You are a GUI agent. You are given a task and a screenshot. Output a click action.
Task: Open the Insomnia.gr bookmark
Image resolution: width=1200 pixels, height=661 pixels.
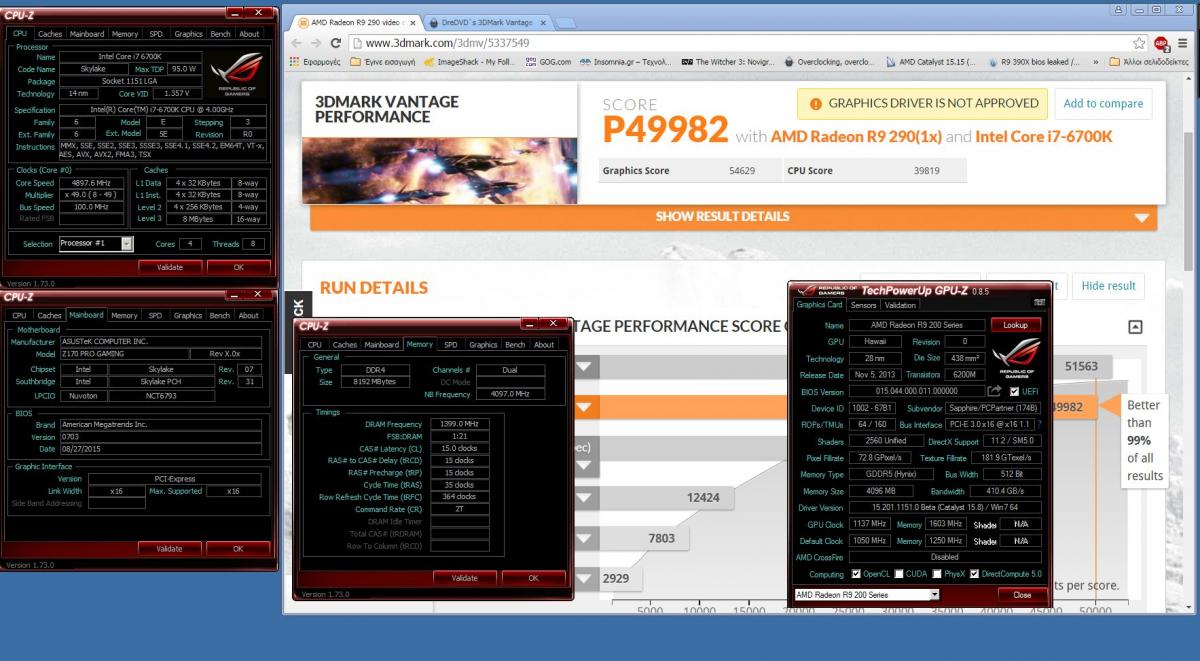click(x=626, y=62)
